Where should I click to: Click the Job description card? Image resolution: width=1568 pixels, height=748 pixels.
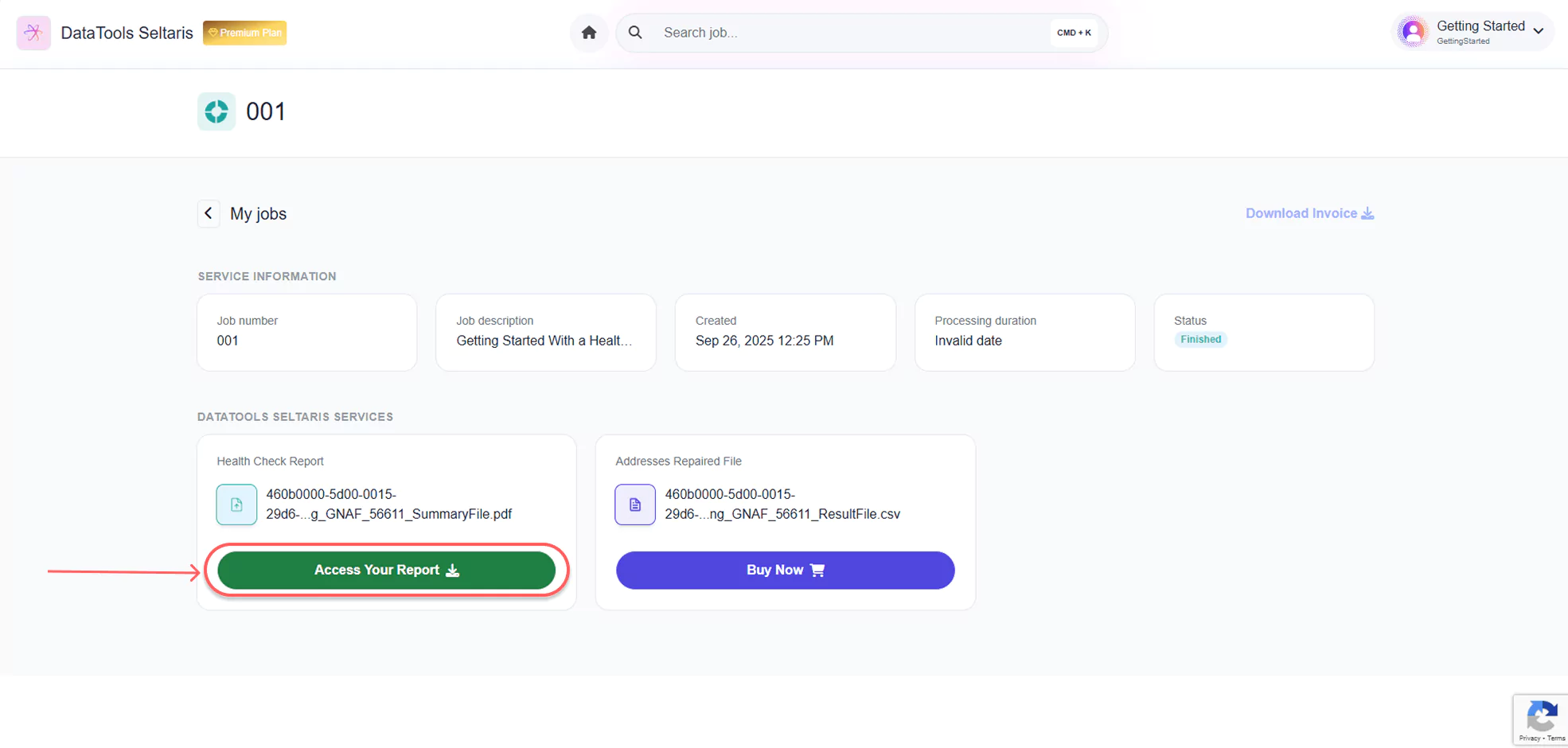coord(545,332)
